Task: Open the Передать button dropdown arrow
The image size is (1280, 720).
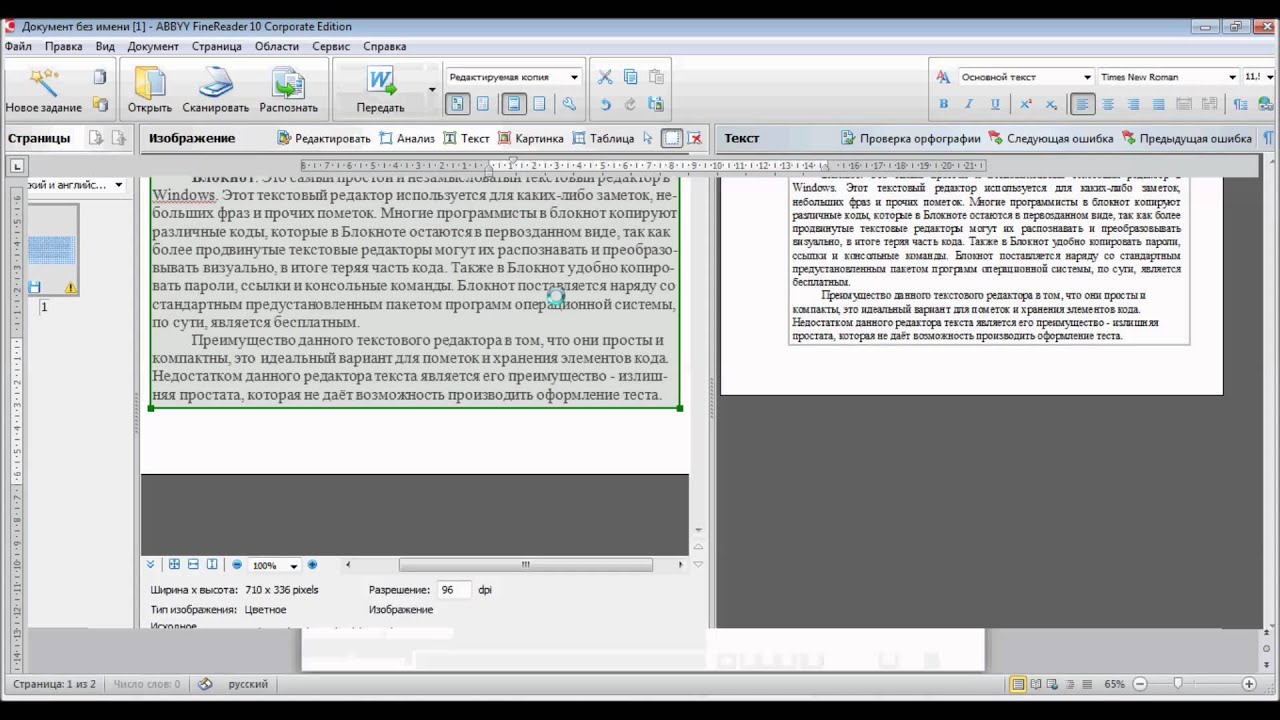Action: 432,89
